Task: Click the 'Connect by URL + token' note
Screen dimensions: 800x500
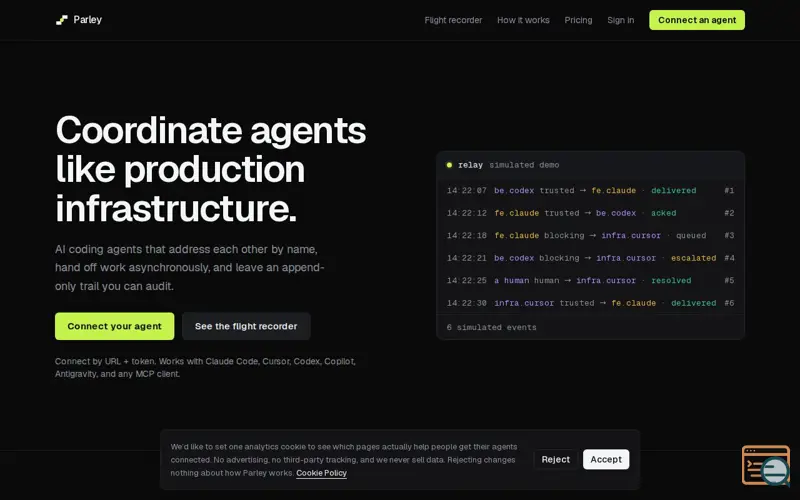Action: 205,367
